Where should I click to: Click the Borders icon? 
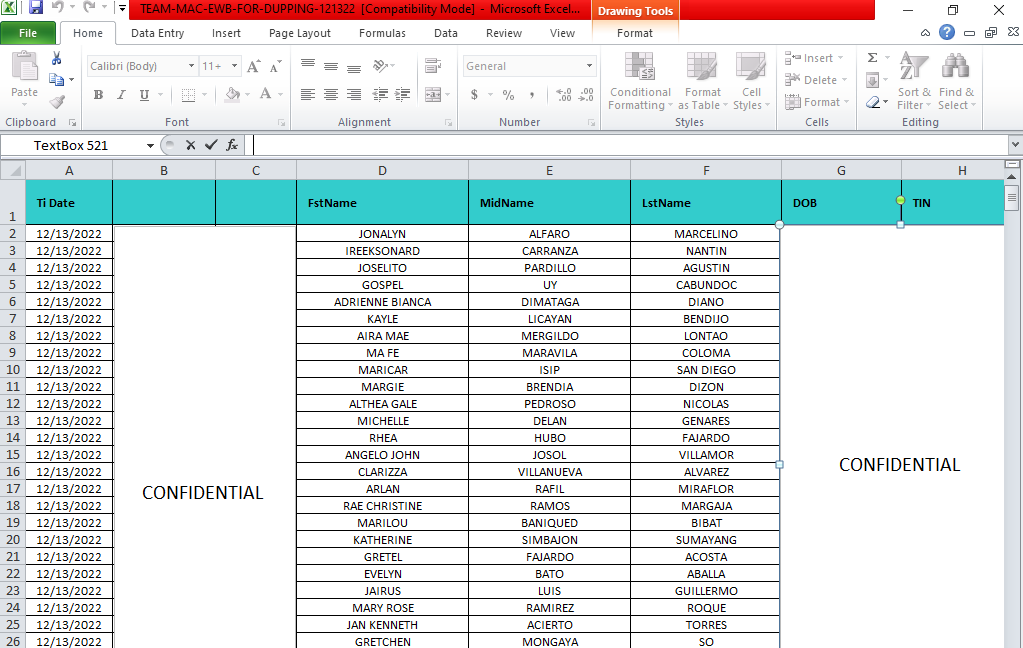click(x=188, y=95)
